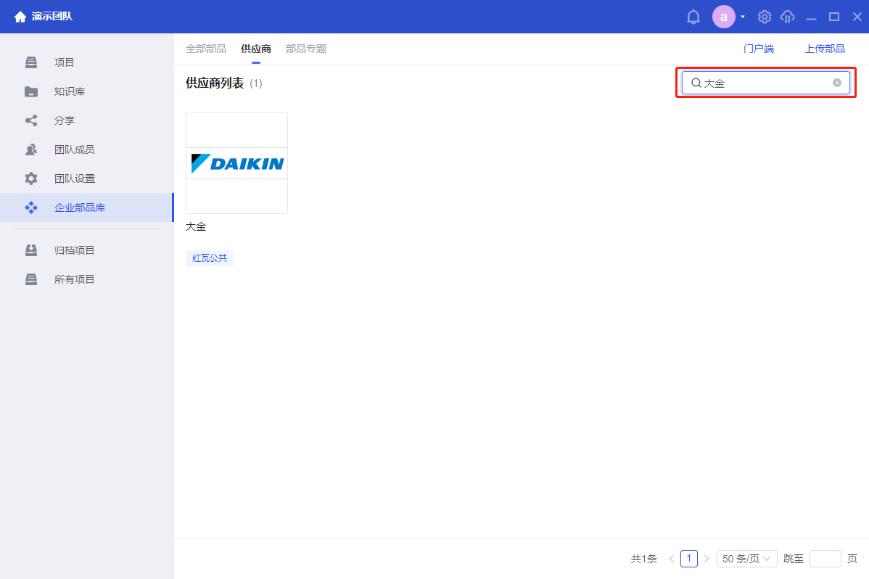Maximize the application window
This screenshot has width=869, height=579.
(x=834, y=17)
